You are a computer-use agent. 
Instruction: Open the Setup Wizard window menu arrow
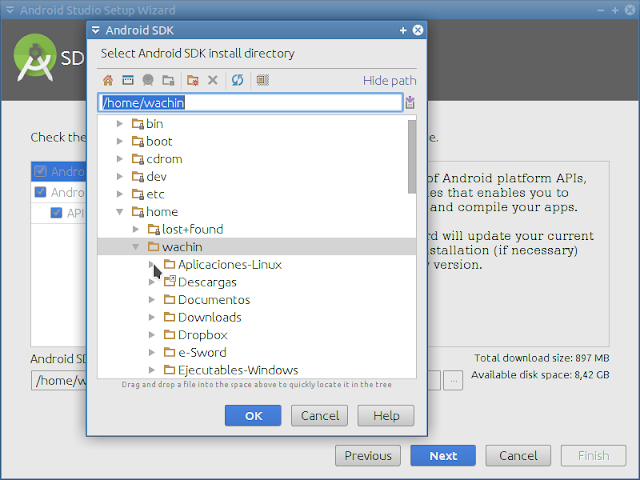[10, 10]
